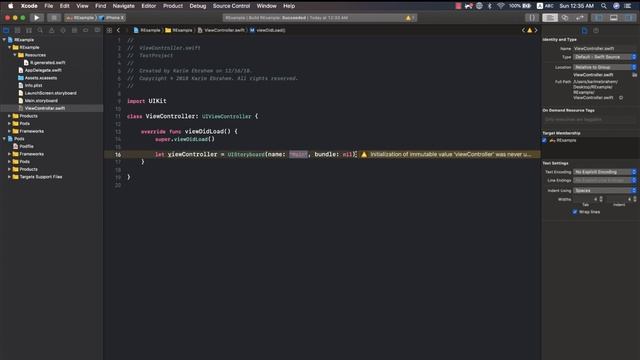640x360 pixels.
Task: Open the File menu
Action: click(x=49, y=6)
